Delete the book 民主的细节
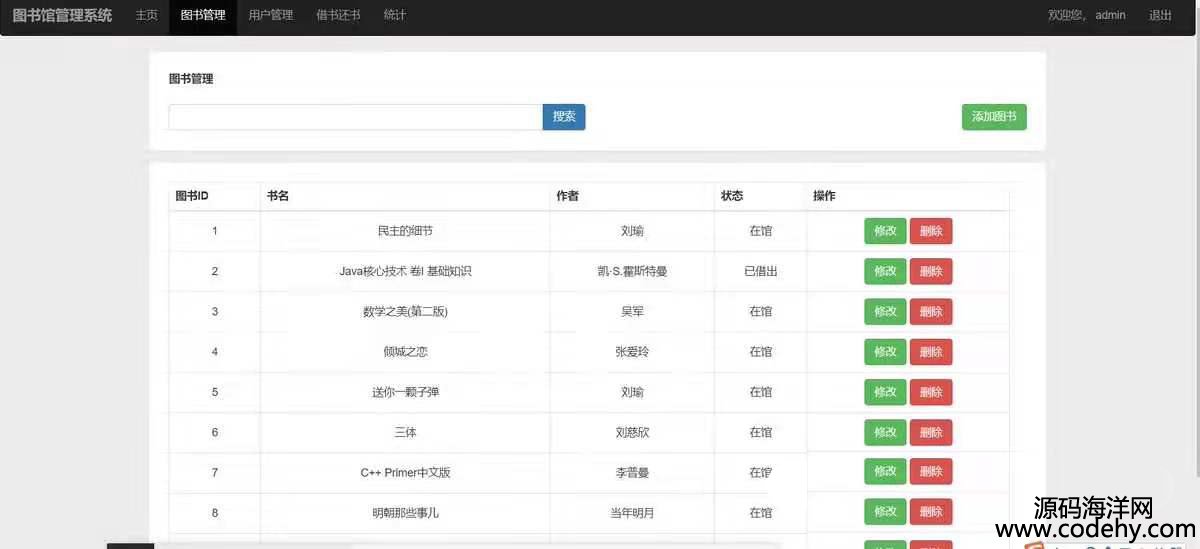The height and width of the screenshot is (549, 1200). point(930,231)
